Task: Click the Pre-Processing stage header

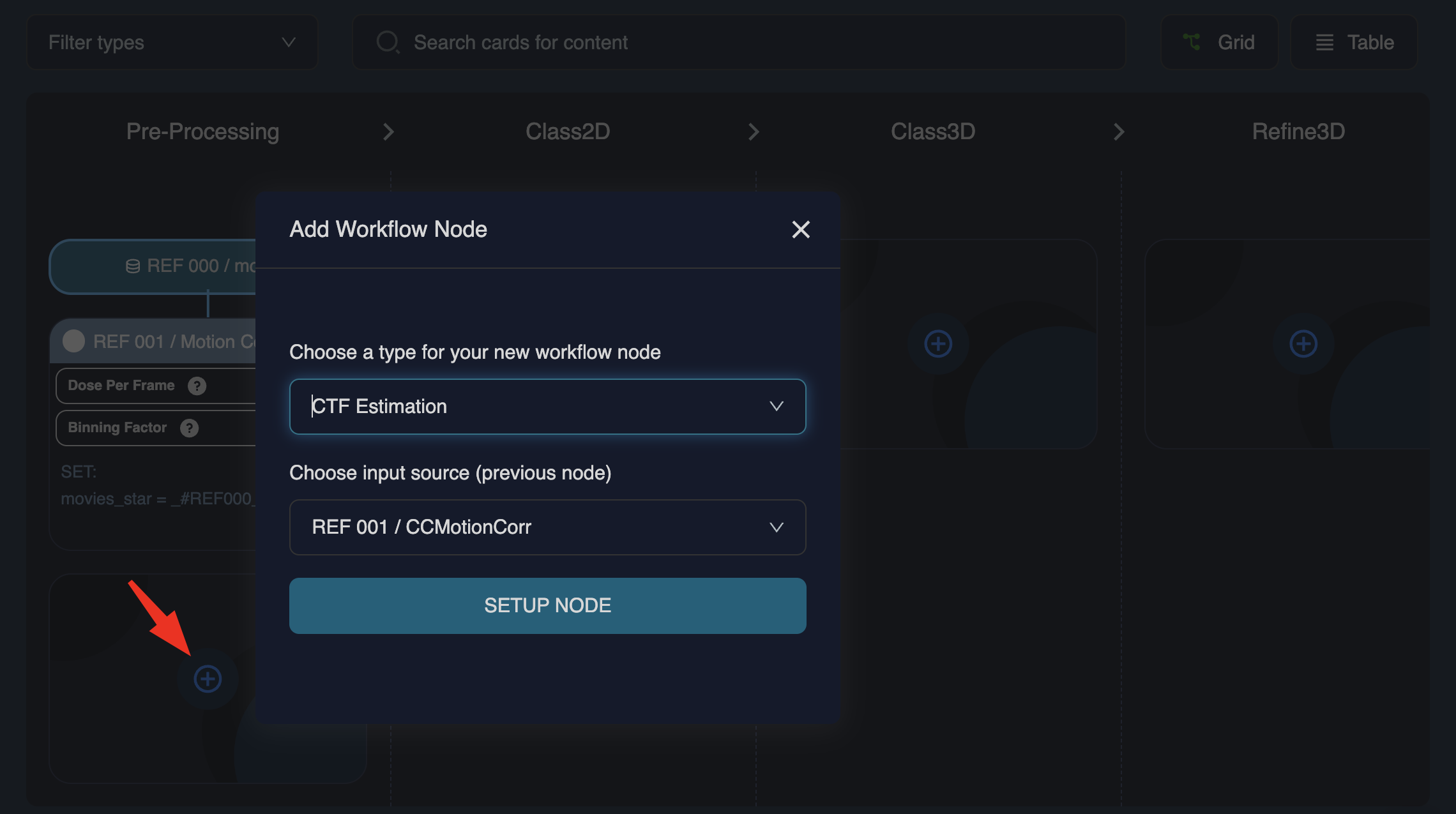Action: (x=202, y=132)
